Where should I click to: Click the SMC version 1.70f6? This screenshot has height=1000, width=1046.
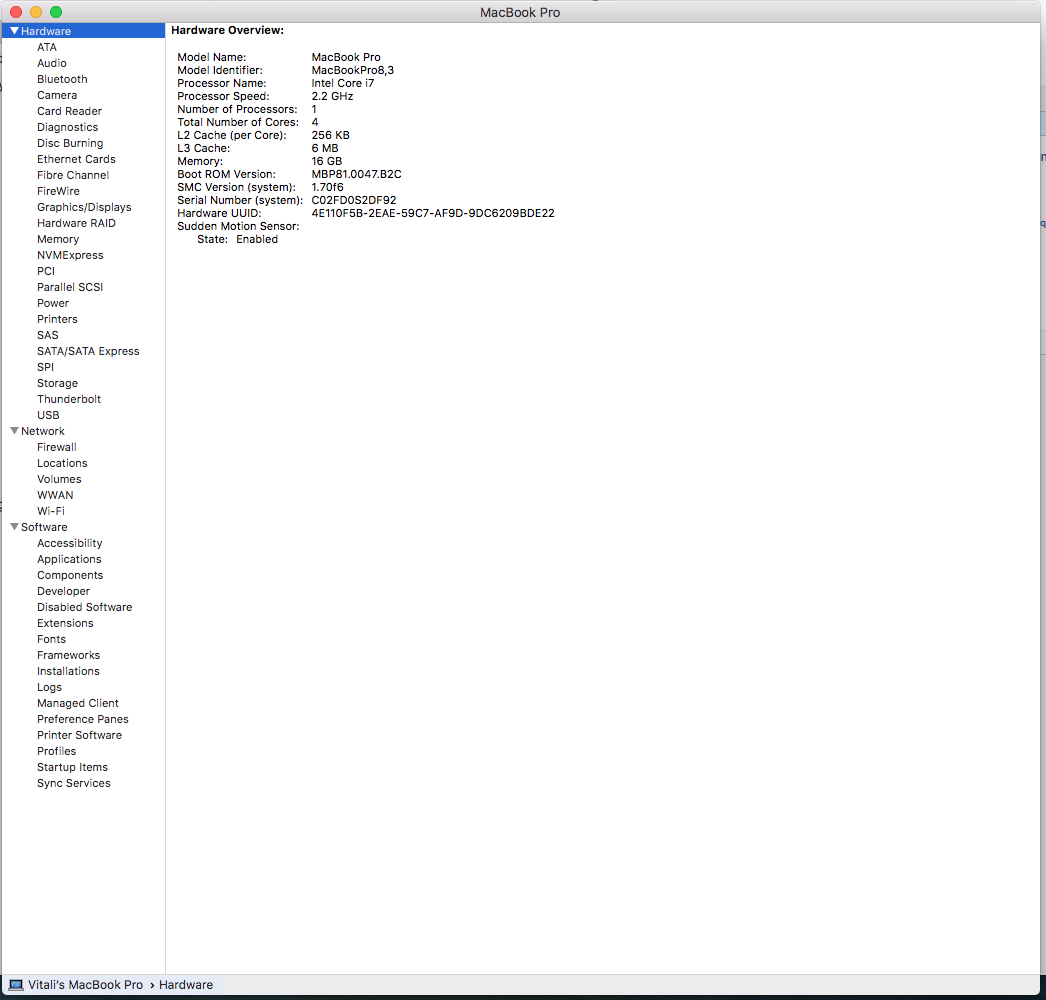pos(328,187)
